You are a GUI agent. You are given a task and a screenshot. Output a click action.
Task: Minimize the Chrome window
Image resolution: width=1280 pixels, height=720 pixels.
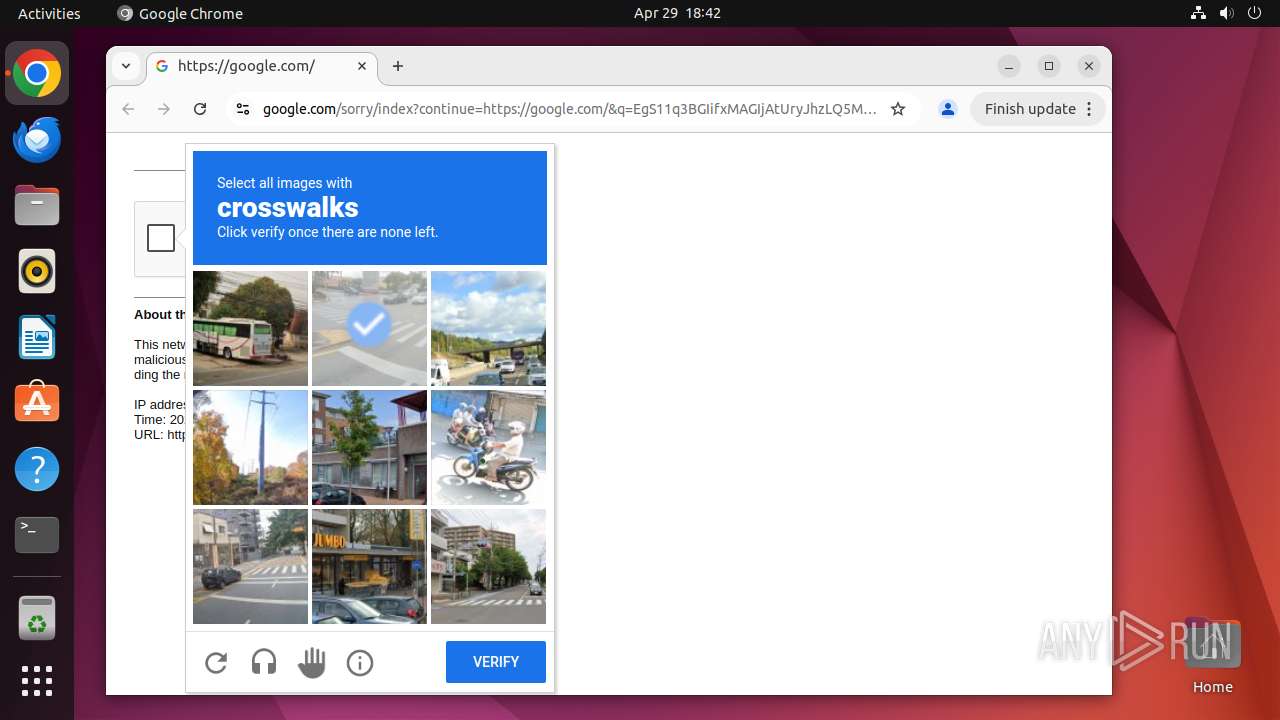pos(1009,66)
